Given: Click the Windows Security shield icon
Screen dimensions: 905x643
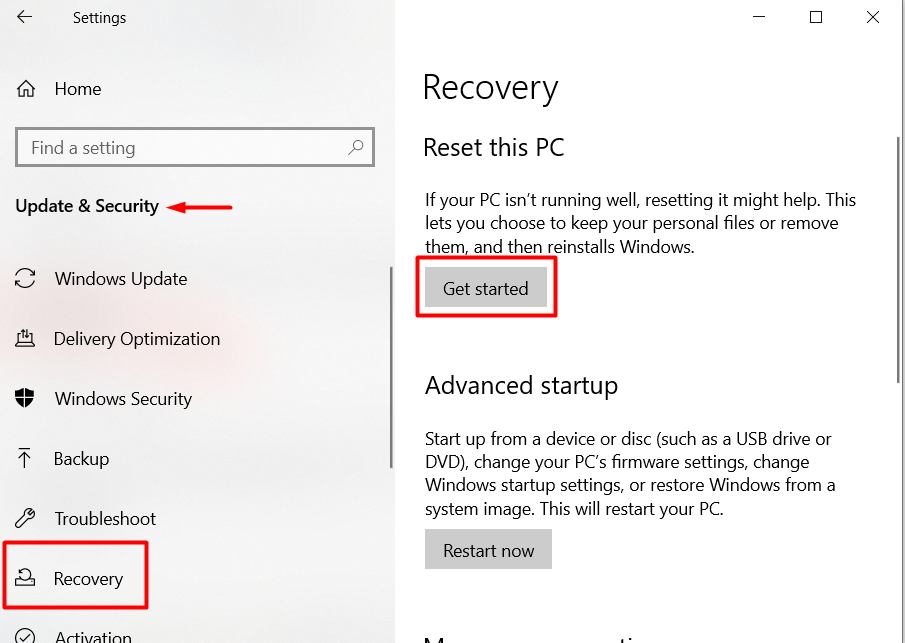Looking at the screenshot, I should click(x=26, y=399).
